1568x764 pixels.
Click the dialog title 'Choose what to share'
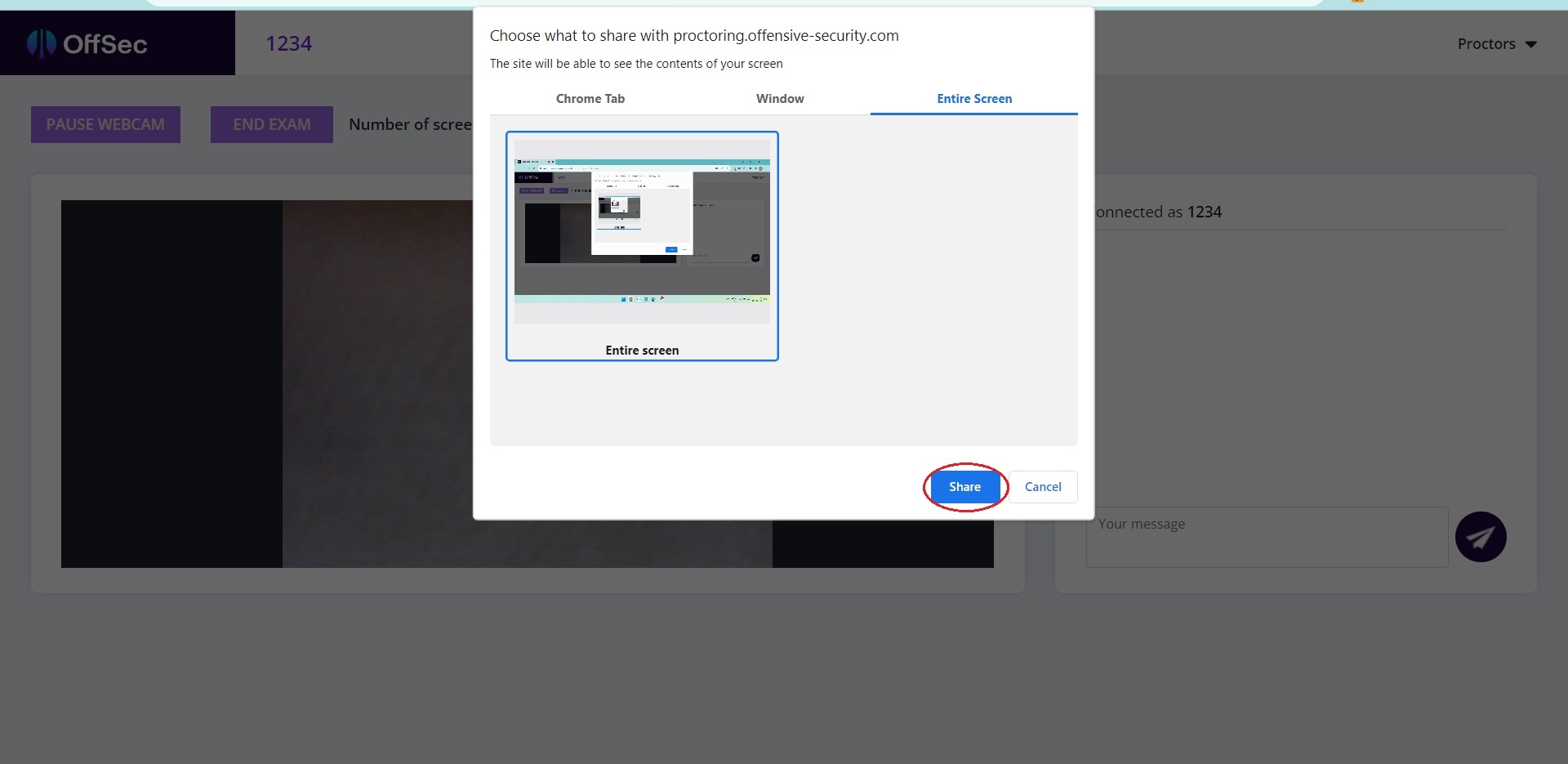click(x=694, y=36)
